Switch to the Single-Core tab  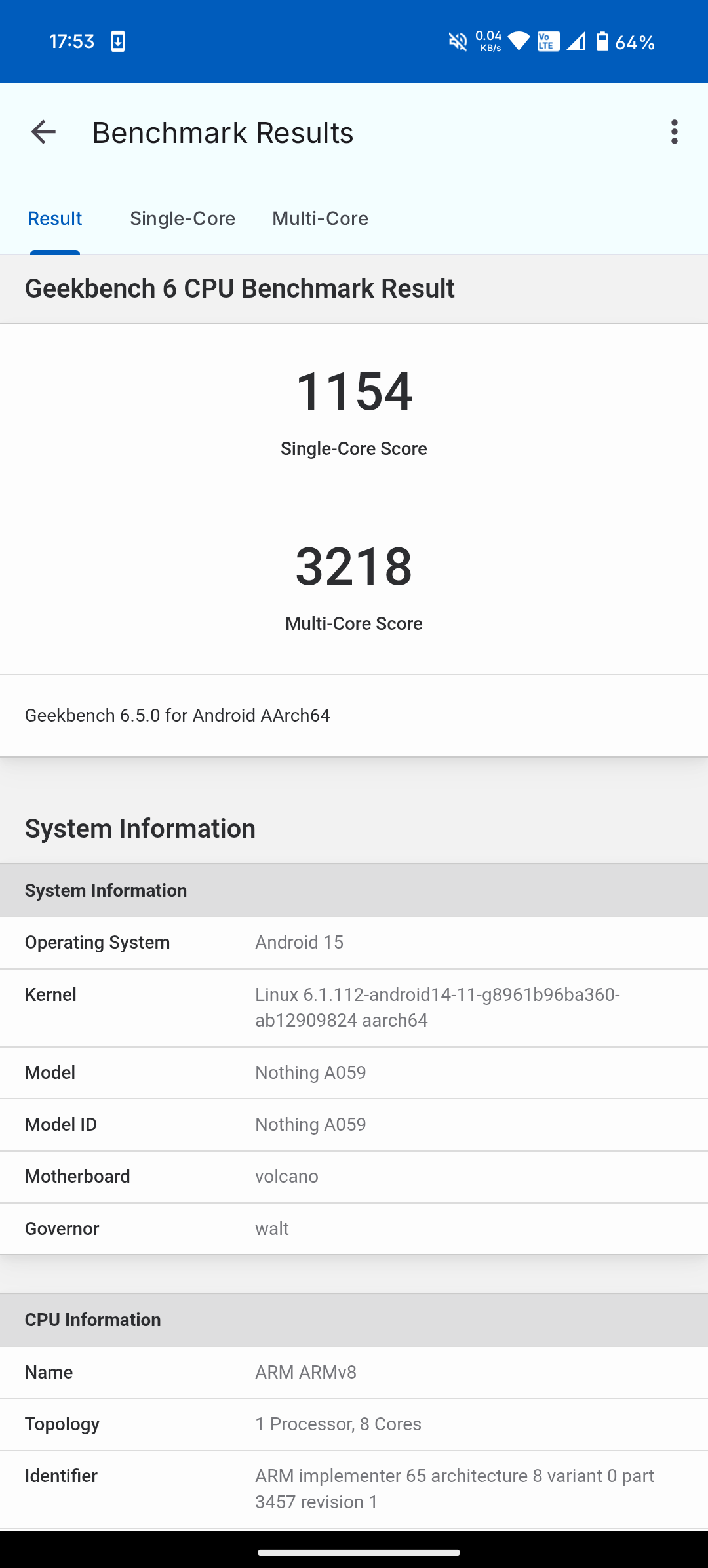coord(182,218)
